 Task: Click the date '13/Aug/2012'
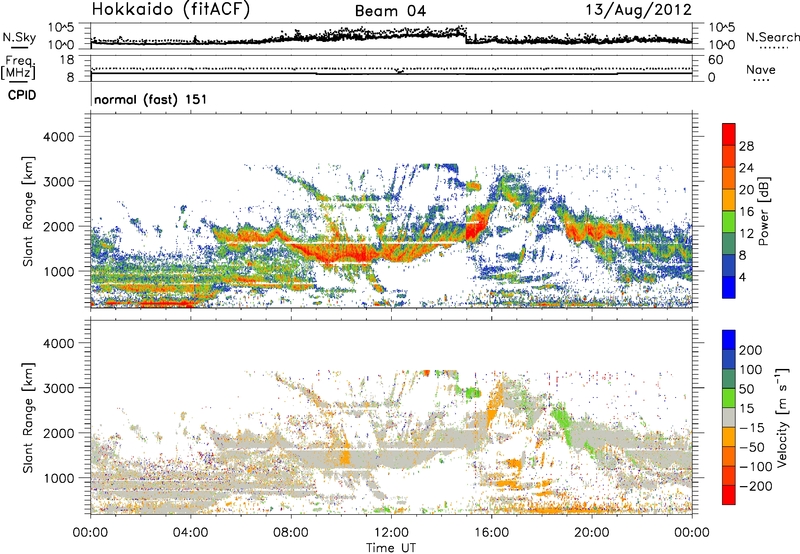pos(638,10)
